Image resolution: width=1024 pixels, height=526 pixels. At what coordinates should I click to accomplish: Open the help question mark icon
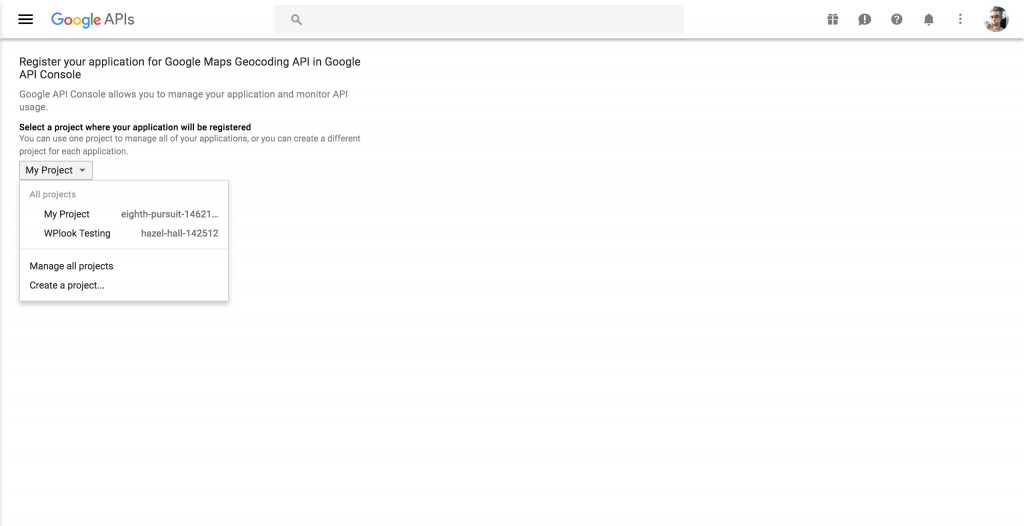896,19
